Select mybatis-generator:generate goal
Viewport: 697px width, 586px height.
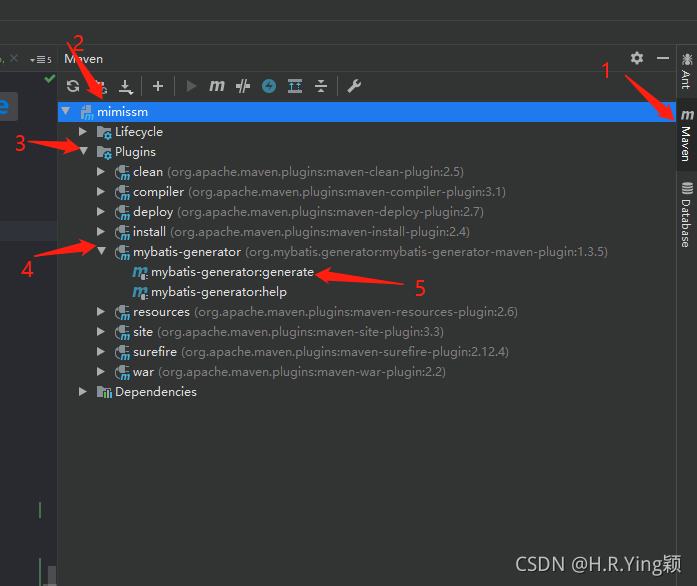pyautogui.click(x=232, y=272)
